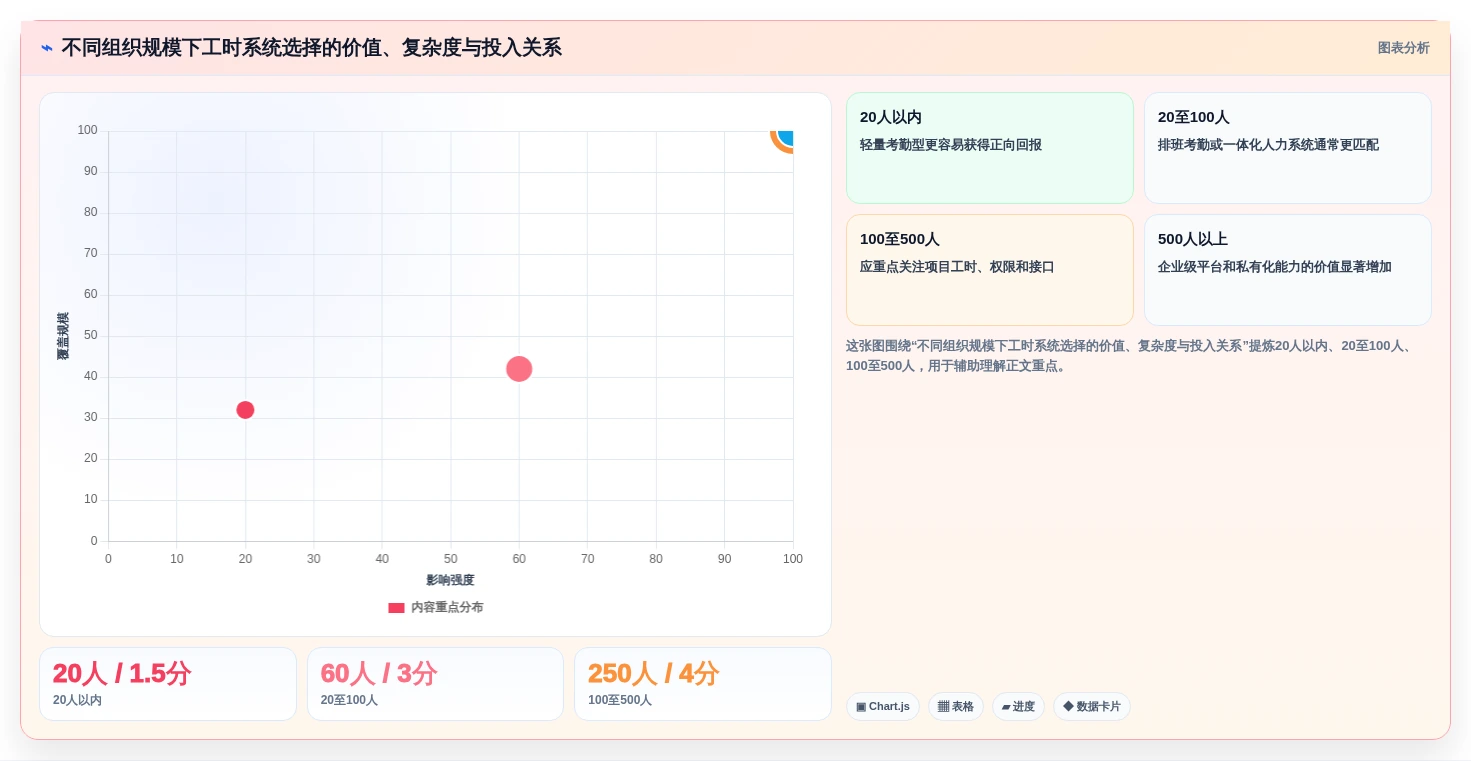Toggle the 内容重点分布 legend swatch
This screenshot has width=1471, height=761.
[396, 608]
